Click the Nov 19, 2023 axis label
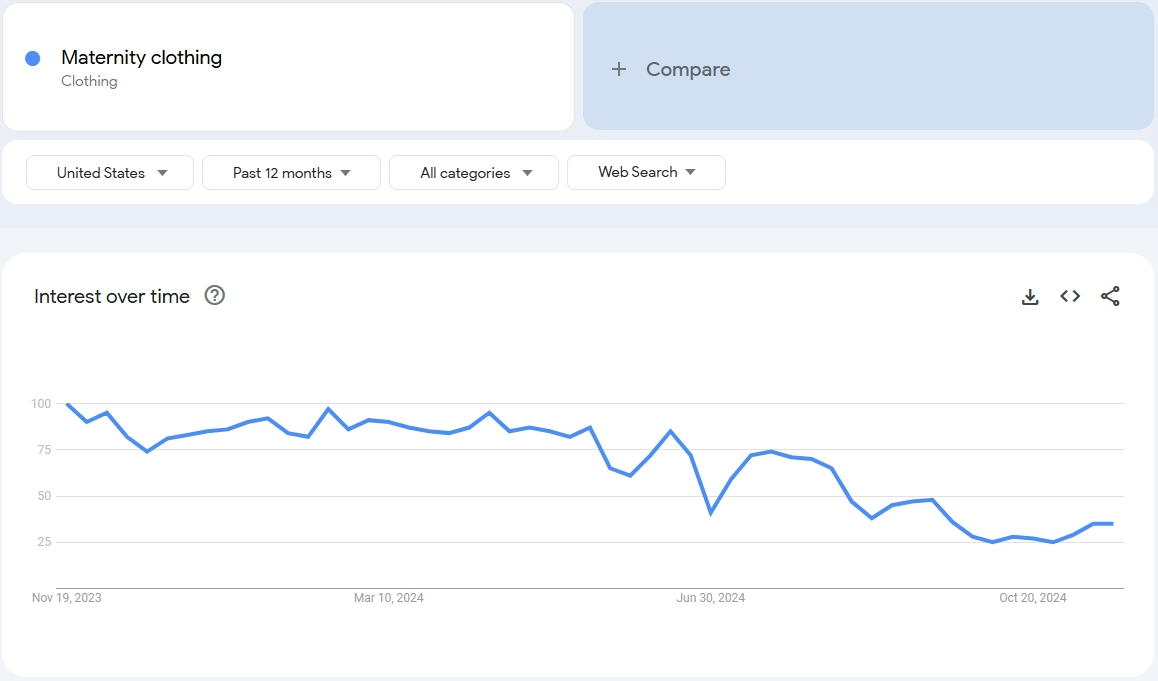This screenshot has height=681, width=1158. [x=67, y=598]
